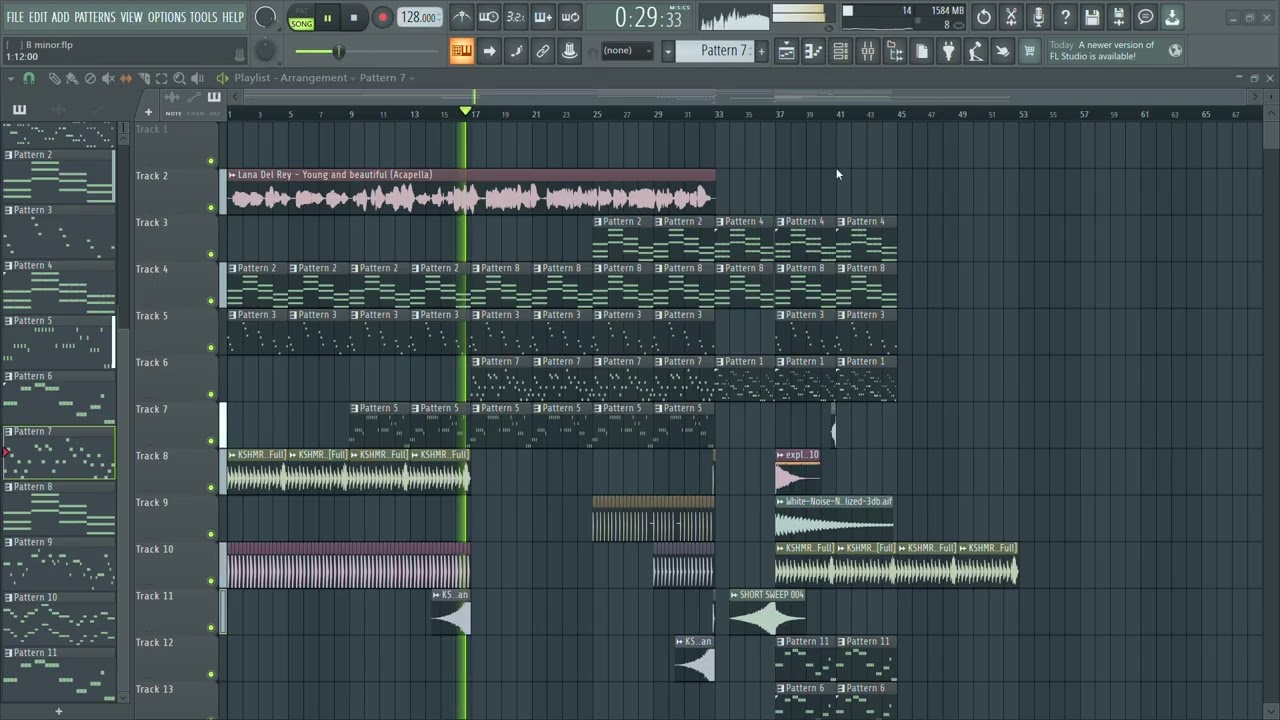Toggle mute light on Track 5
The height and width of the screenshot is (720, 1280).
[x=211, y=347]
